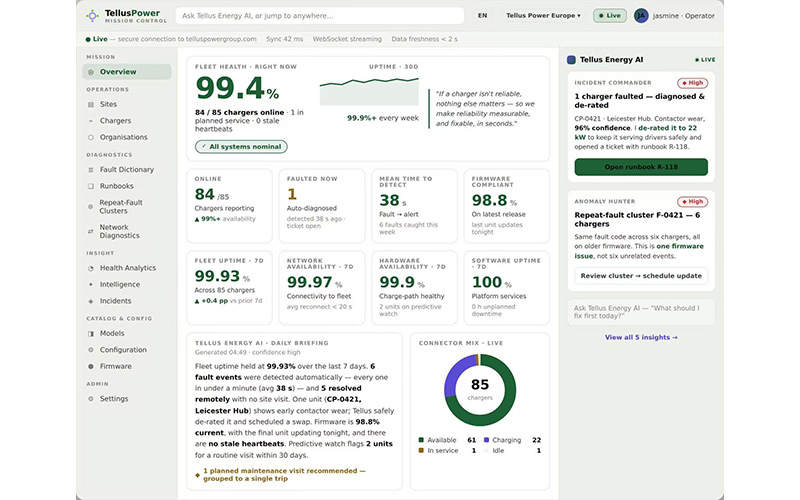Click the Fleet Uptime 99.93% value
The height and width of the screenshot is (500, 800).
click(222, 276)
